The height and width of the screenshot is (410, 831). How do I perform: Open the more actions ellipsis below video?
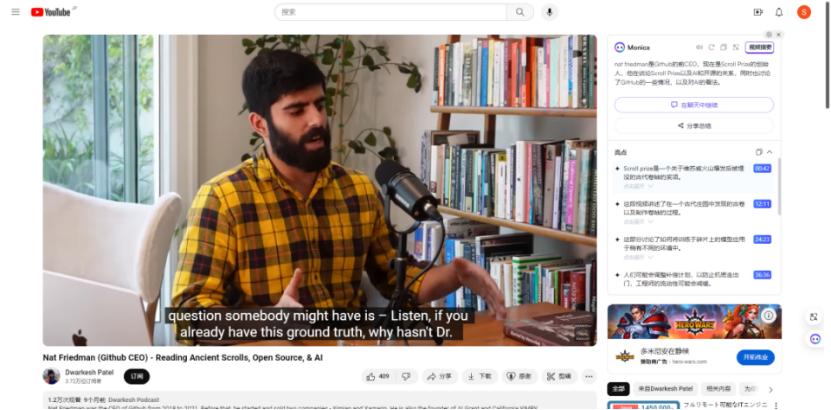click(x=589, y=377)
